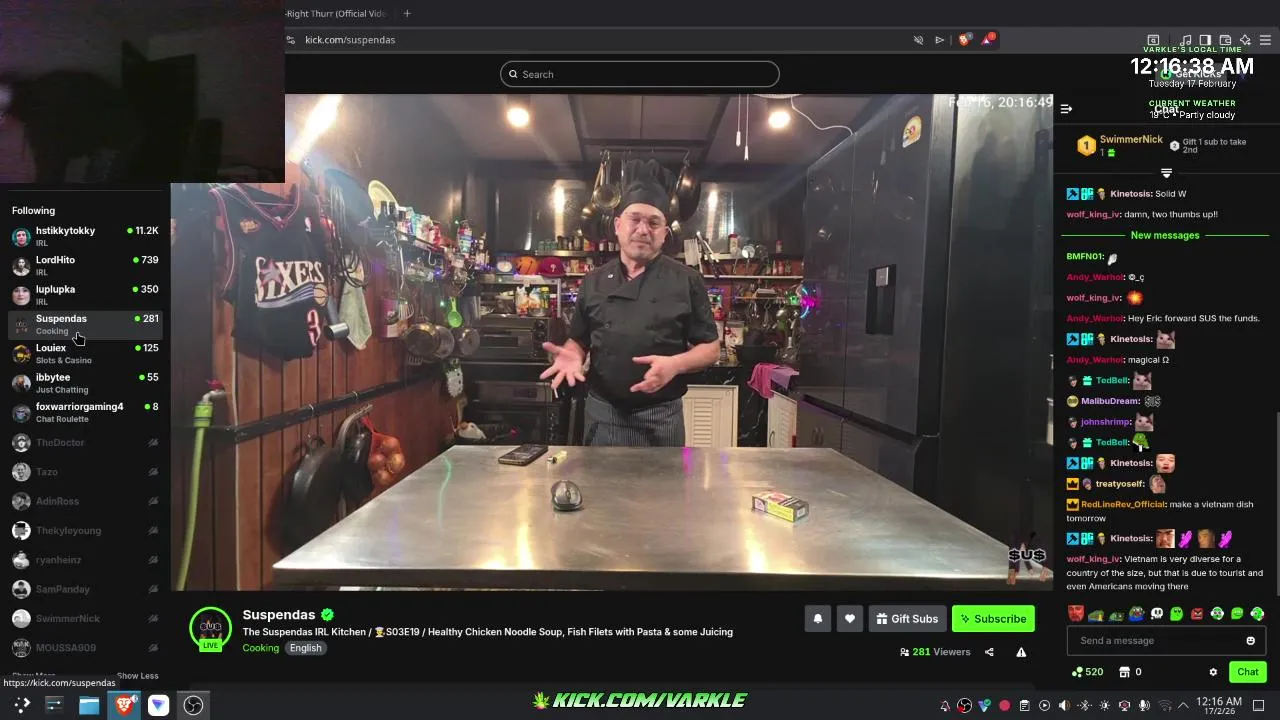Click the Gift Subs button

907,619
